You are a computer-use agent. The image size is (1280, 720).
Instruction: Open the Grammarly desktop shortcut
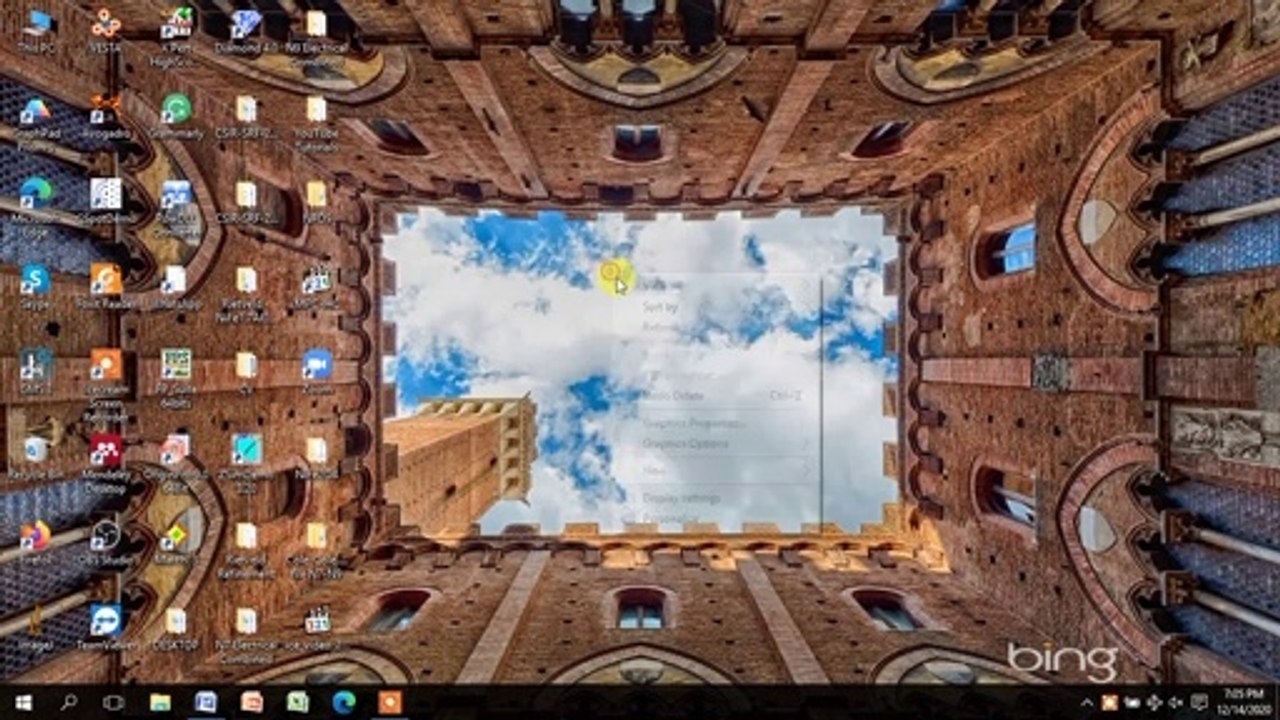coord(176,116)
